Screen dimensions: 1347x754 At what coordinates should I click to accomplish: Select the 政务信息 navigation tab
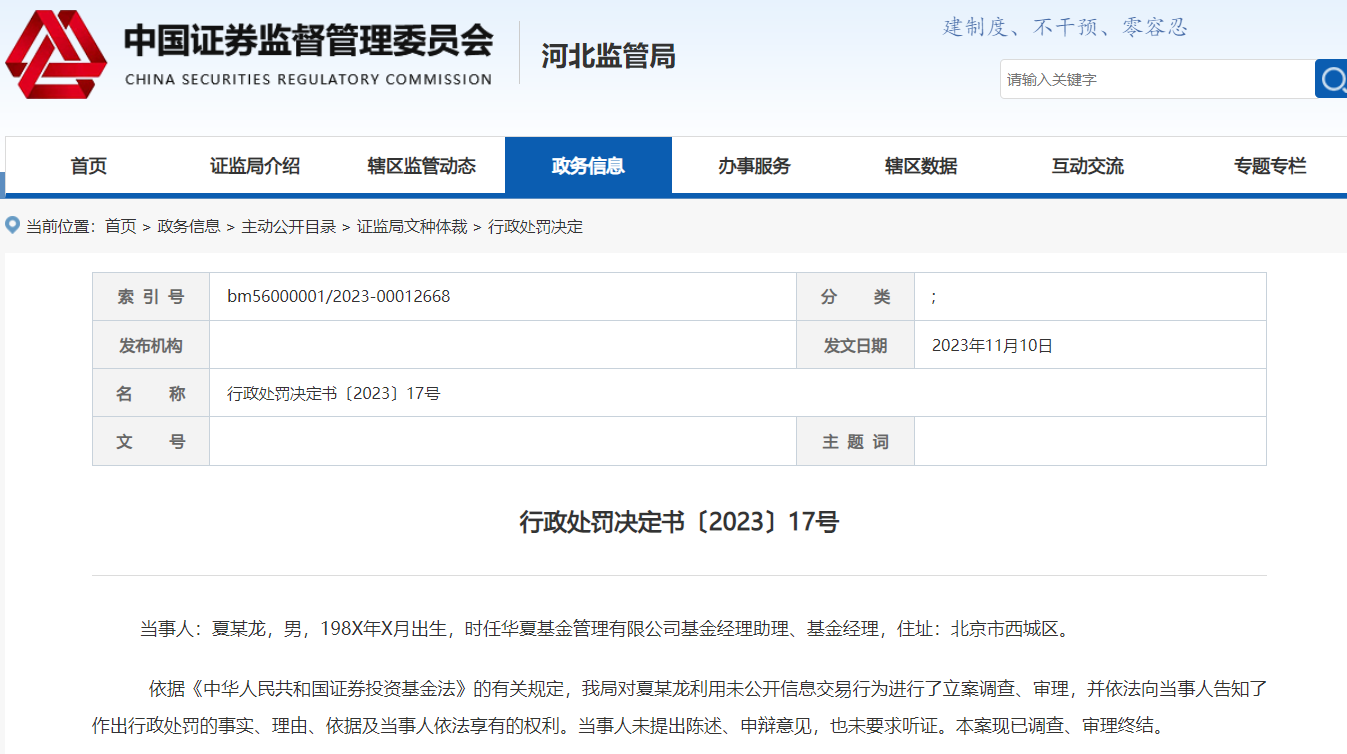click(588, 166)
